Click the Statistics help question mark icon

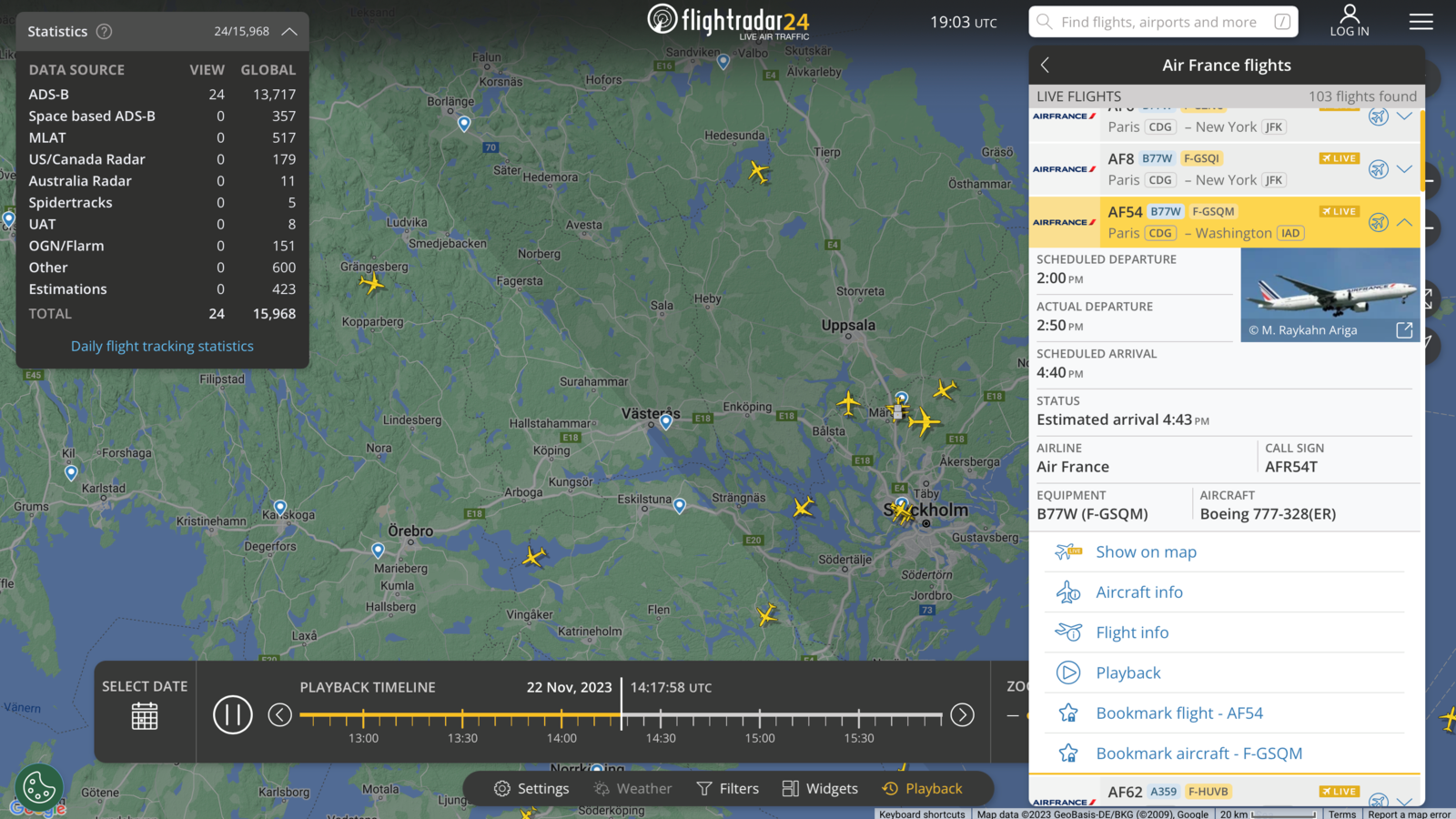point(105,31)
